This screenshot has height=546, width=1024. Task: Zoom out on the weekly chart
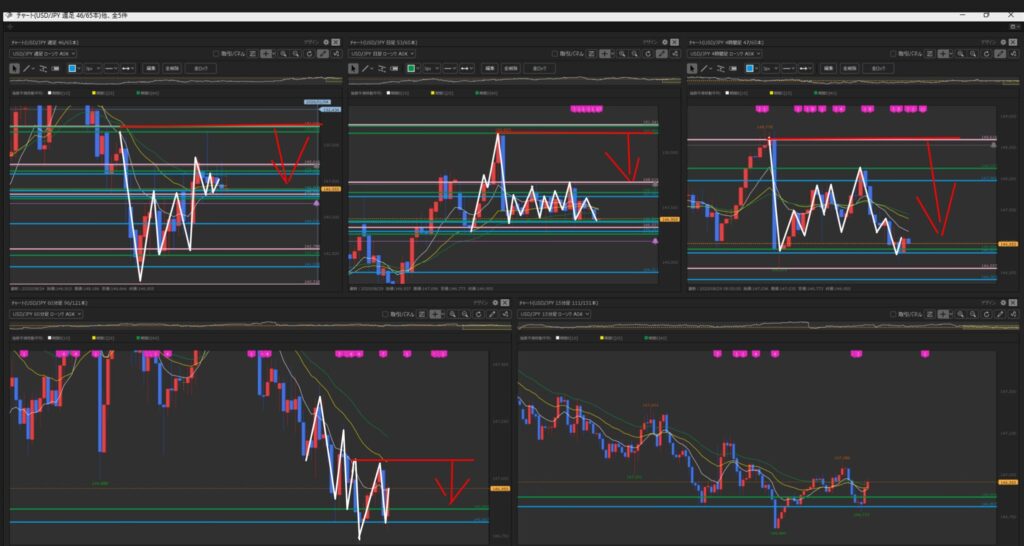coord(296,54)
